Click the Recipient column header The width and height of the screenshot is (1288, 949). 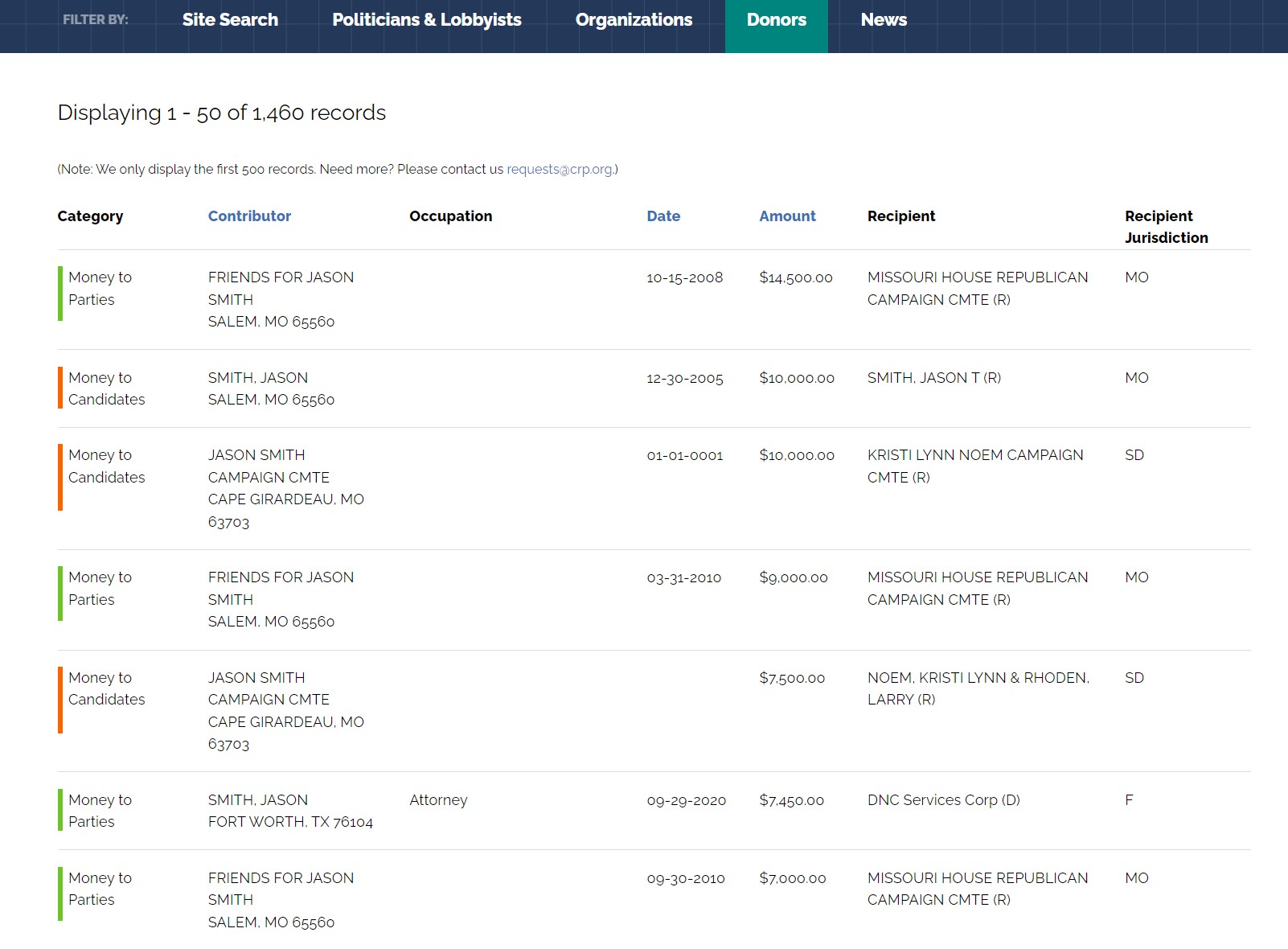pyautogui.click(x=901, y=216)
